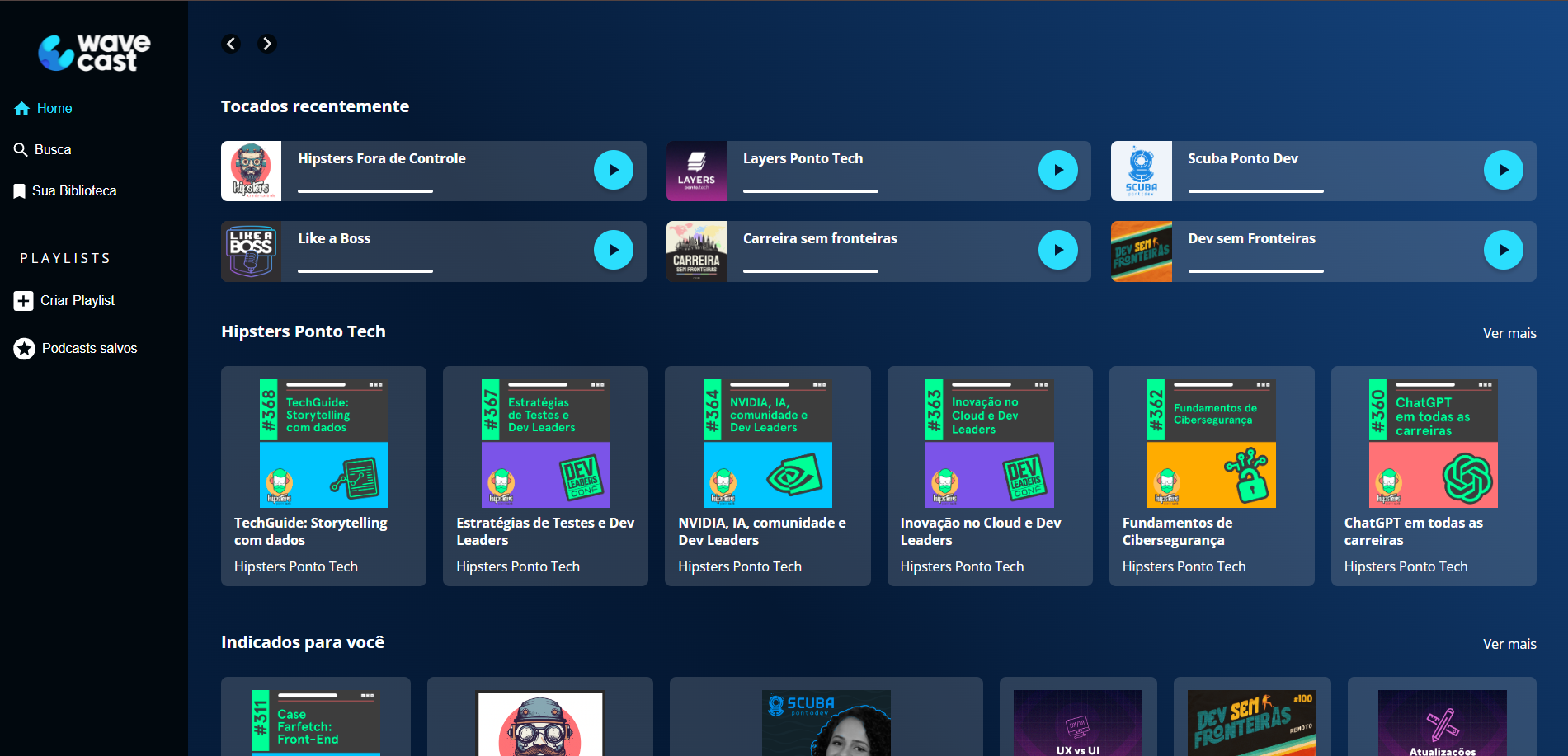
Task: Play Layers Ponto Tech
Action: (1058, 170)
